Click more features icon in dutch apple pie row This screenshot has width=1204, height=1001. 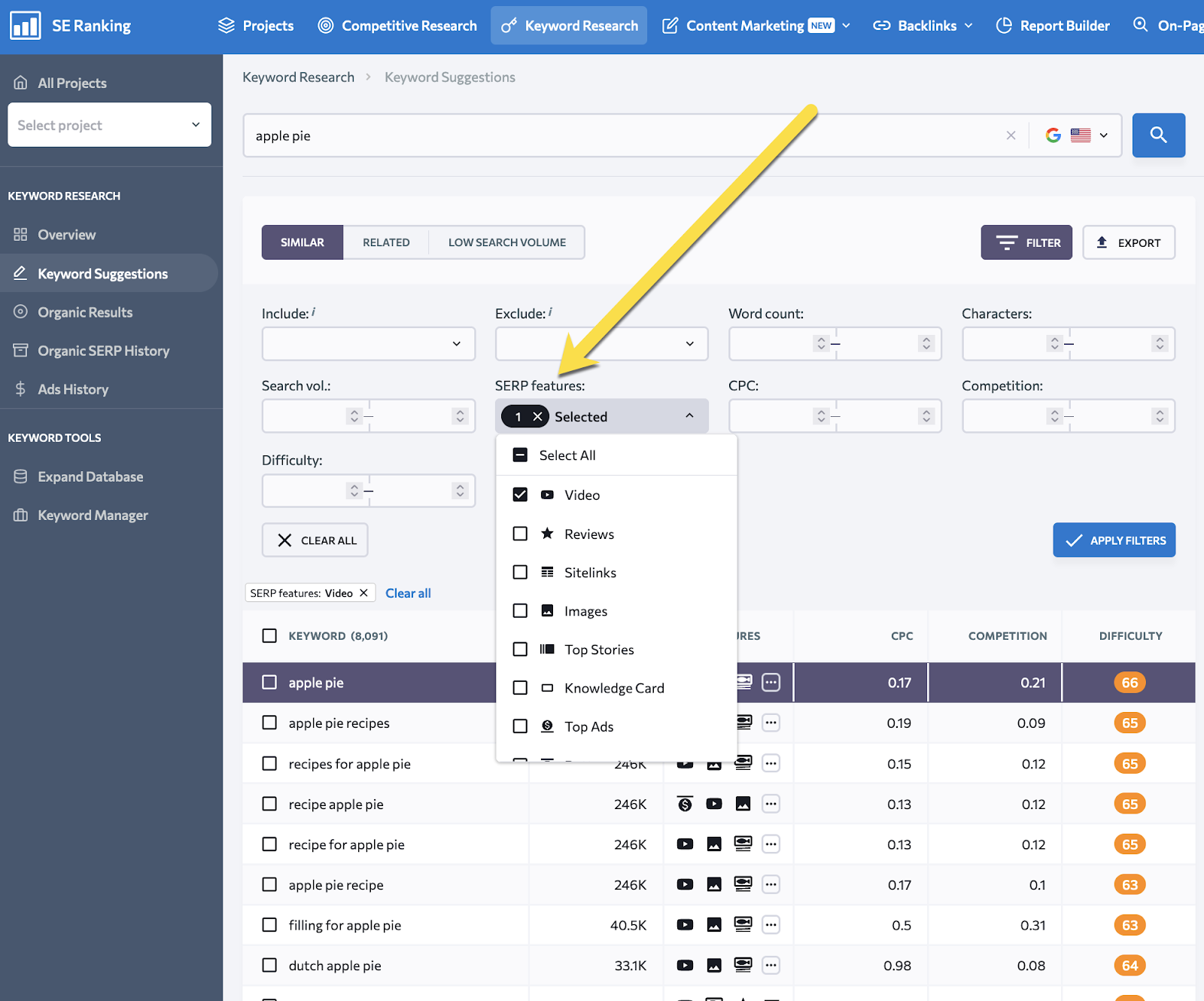pyautogui.click(x=771, y=966)
